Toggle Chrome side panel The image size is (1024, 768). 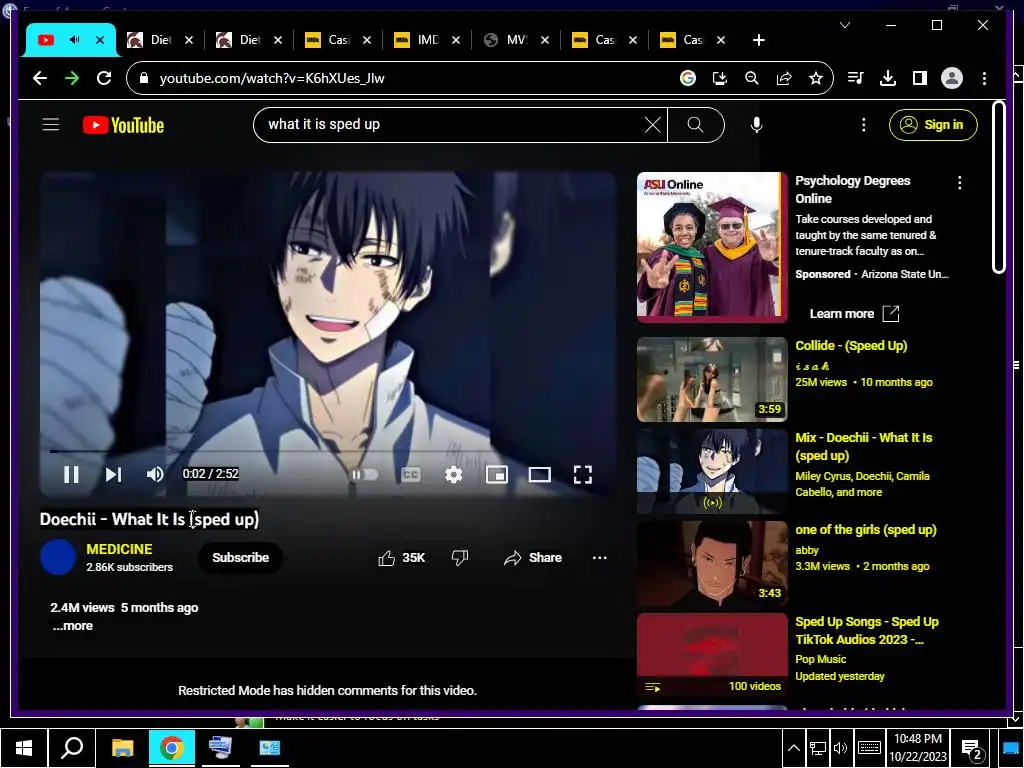point(920,78)
